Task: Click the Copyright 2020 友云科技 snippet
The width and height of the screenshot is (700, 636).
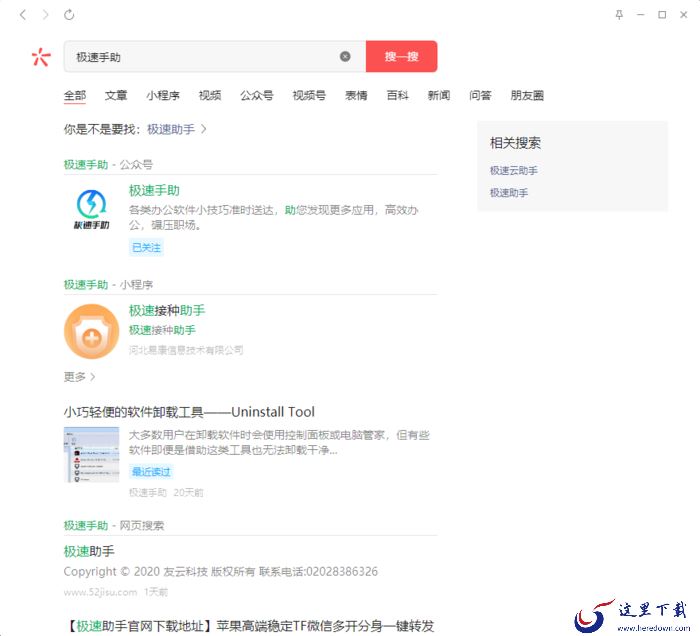Action: [221, 572]
